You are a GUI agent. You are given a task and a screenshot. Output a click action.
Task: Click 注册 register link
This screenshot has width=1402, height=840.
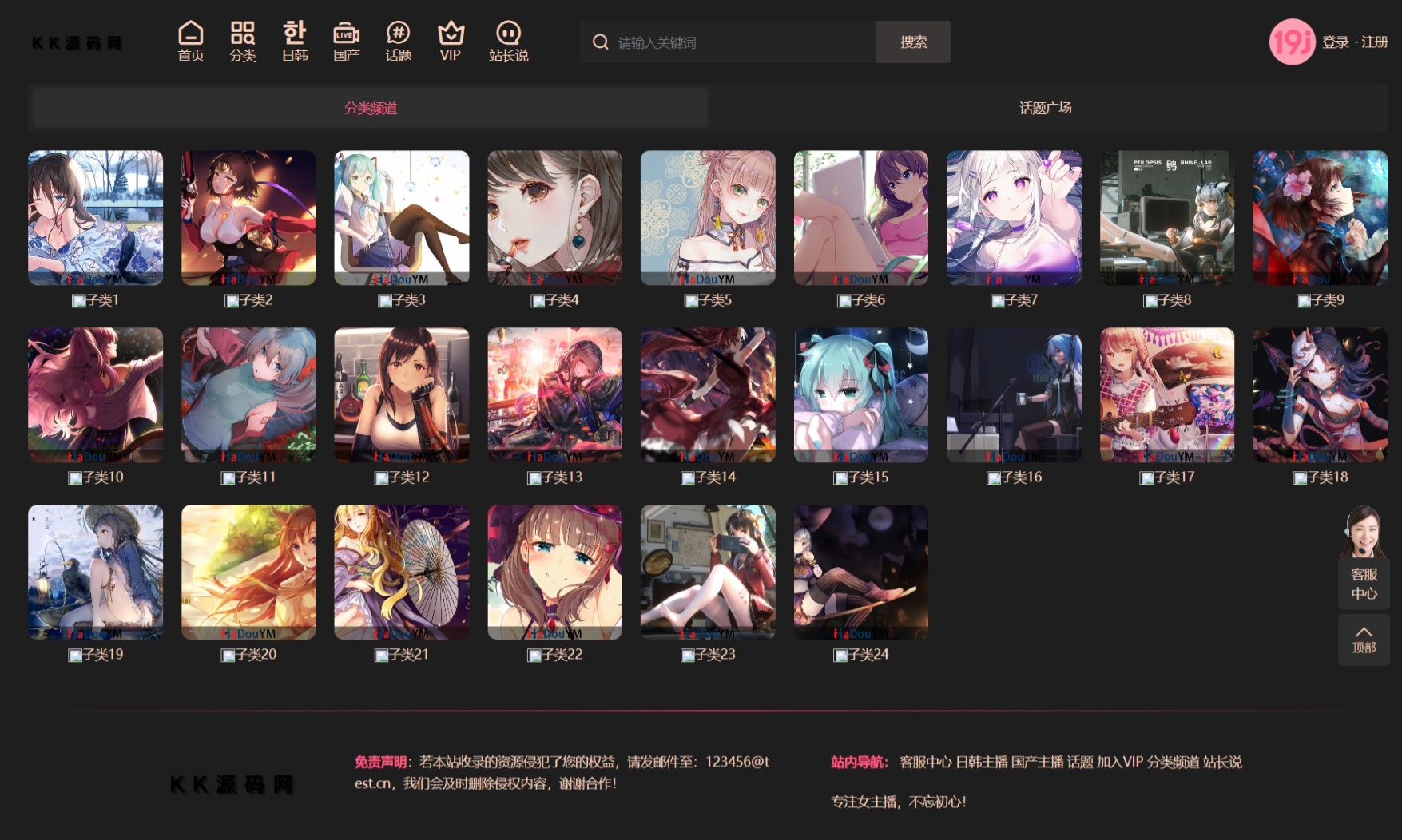[x=1374, y=42]
